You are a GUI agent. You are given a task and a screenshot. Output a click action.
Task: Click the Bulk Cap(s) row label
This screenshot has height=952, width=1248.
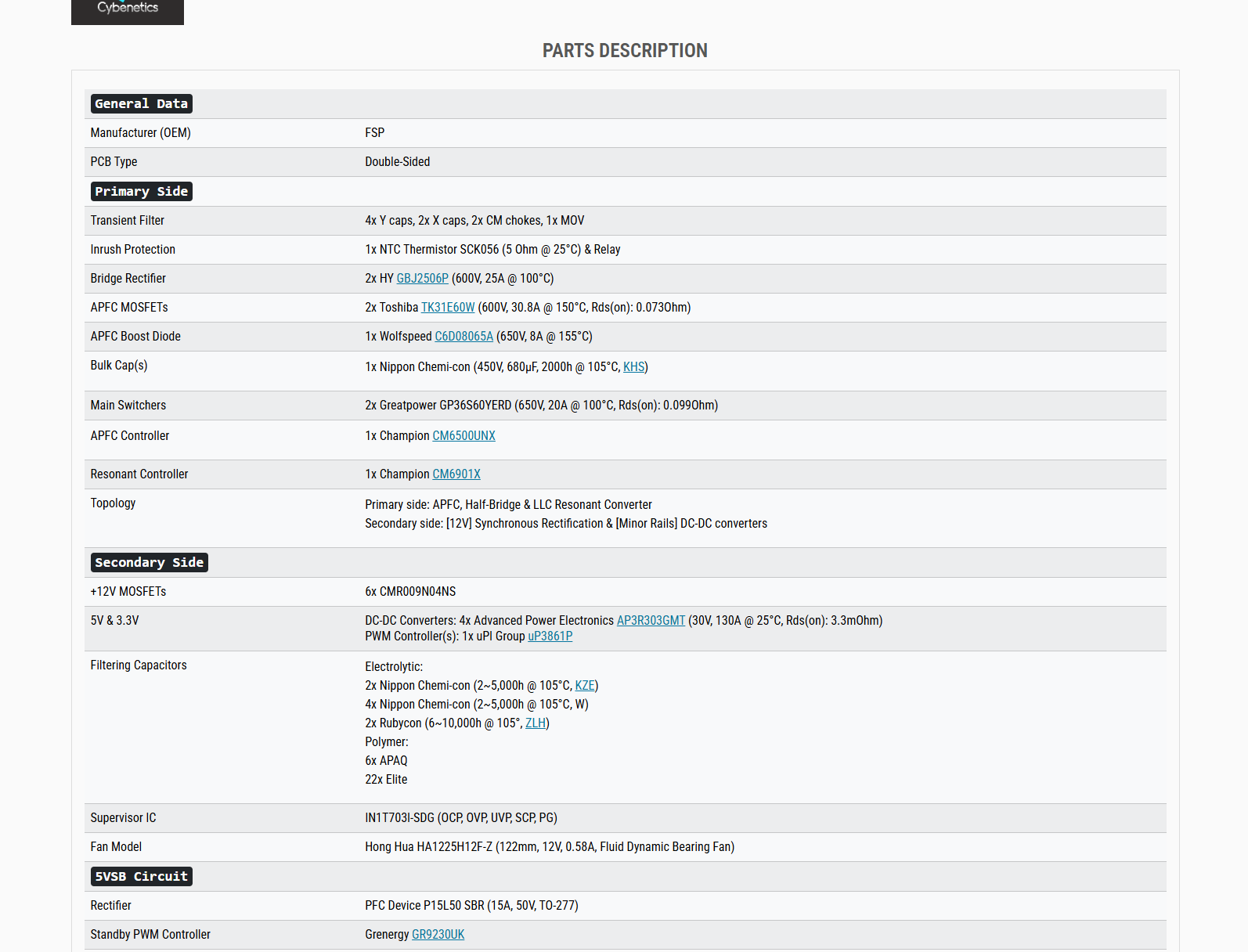click(119, 366)
